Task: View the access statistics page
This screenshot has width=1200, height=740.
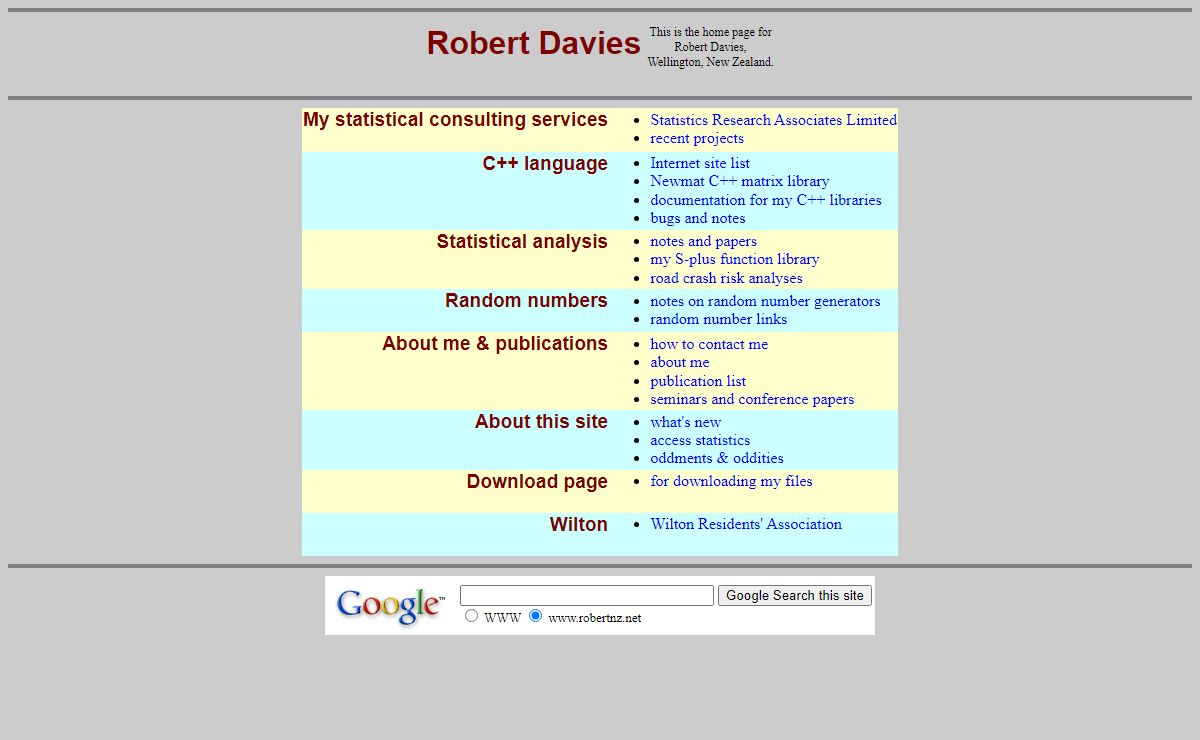Action: [x=700, y=440]
